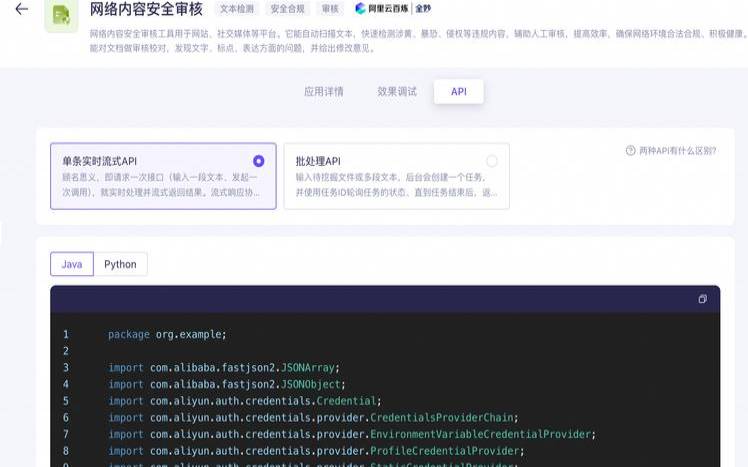Image resolution: width=748 pixels, height=467 pixels.
Task: Click the Credential import on line 5
Action: (245, 401)
